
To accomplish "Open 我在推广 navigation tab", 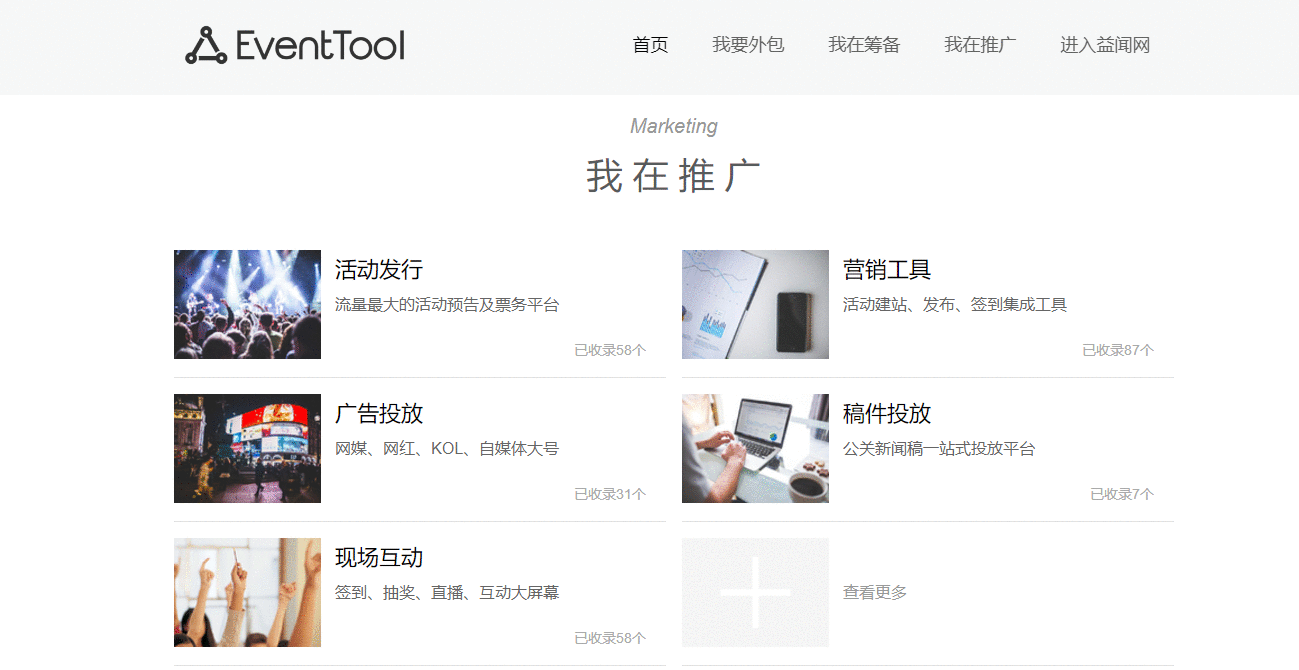I will pyautogui.click(x=980, y=45).
